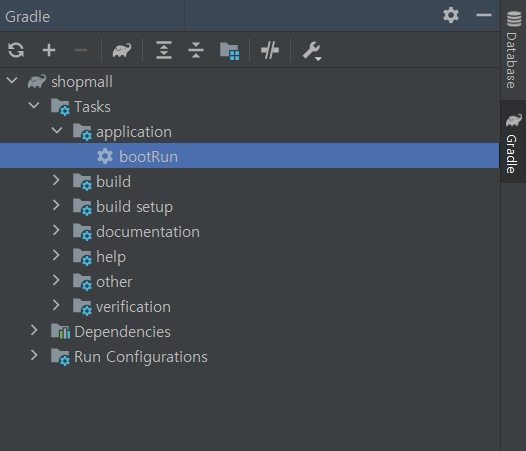Select the shopmall project label
The image size is (526, 451).
pos(82,82)
